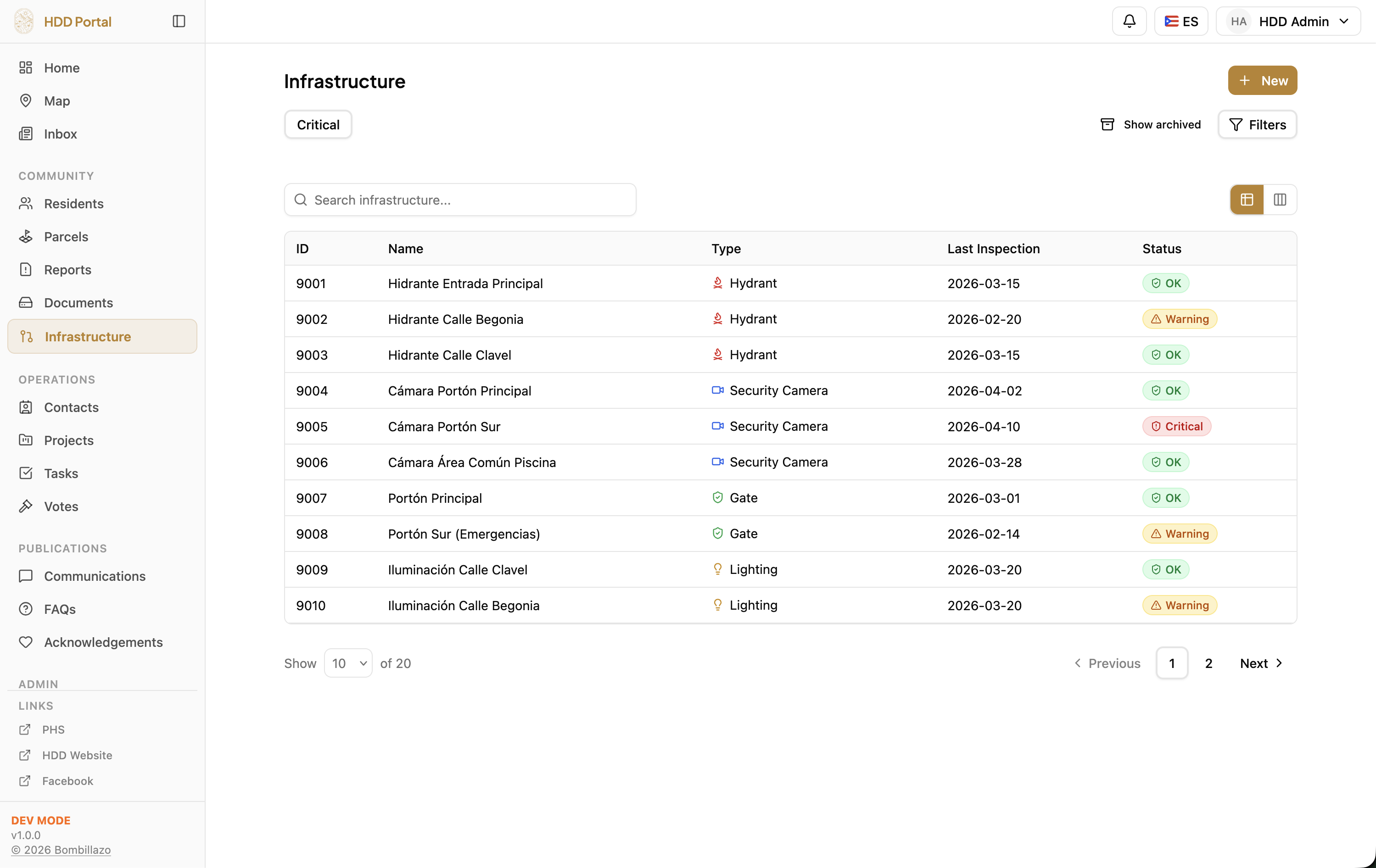Click Gate shield icon for Portón Principal
The width and height of the screenshot is (1376, 868).
pos(718,498)
